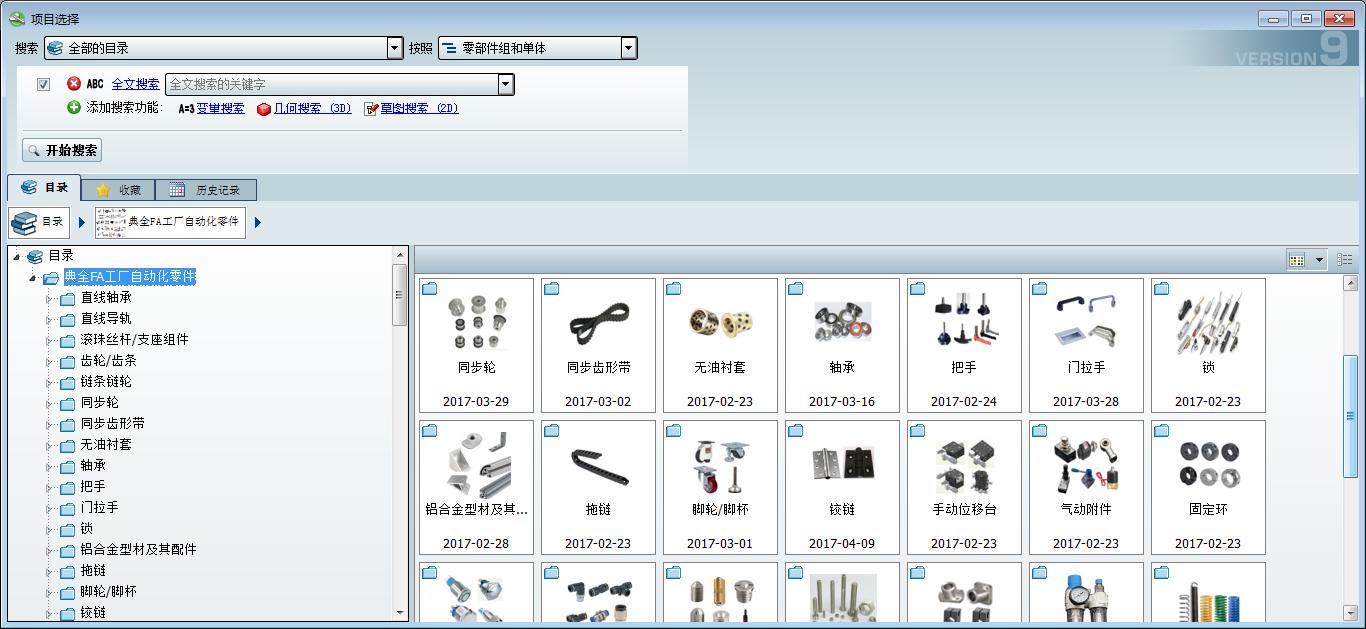Click the 变量搜索 variable search link
This screenshot has height=629, width=1366.
point(220,108)
